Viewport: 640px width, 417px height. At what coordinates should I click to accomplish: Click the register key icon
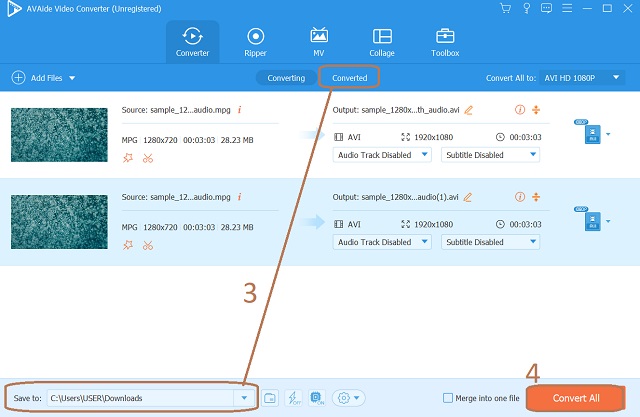coord(527,8)
